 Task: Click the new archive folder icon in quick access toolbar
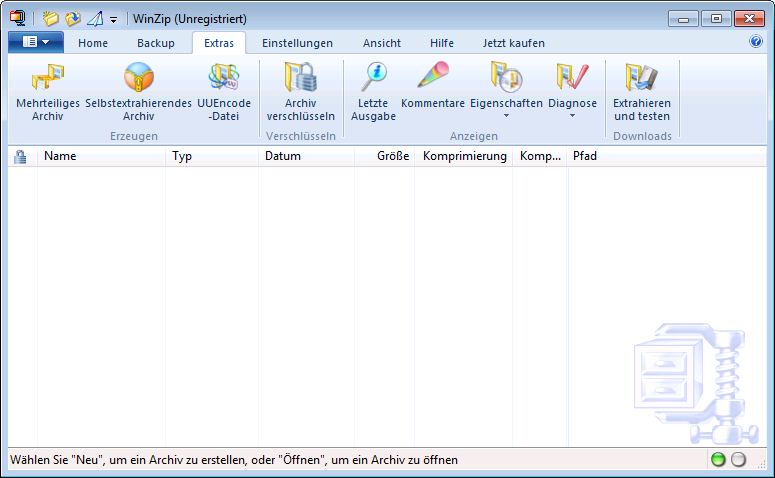(50, 18)
